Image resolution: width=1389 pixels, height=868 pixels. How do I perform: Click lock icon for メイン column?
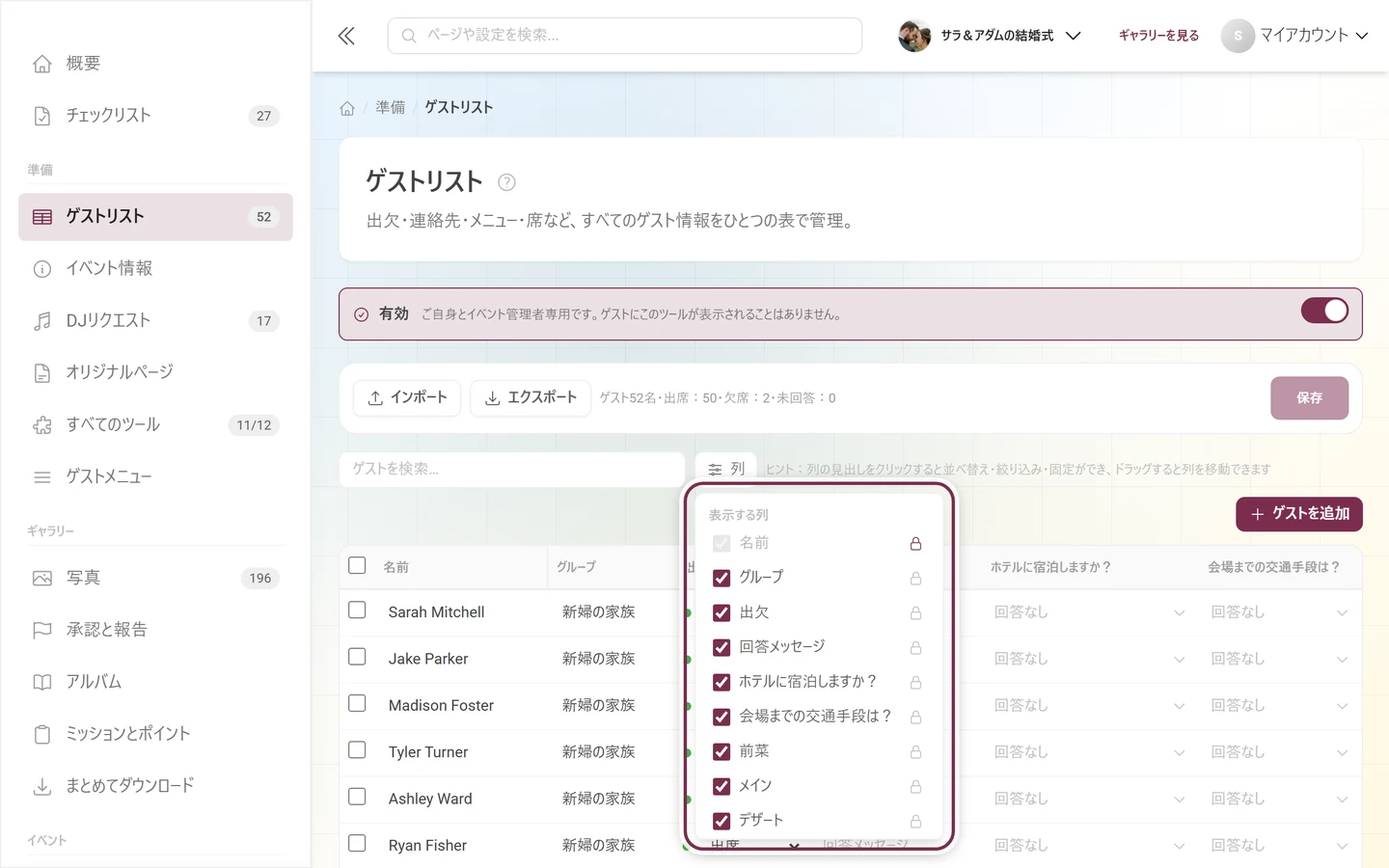(x=915, y=787)
